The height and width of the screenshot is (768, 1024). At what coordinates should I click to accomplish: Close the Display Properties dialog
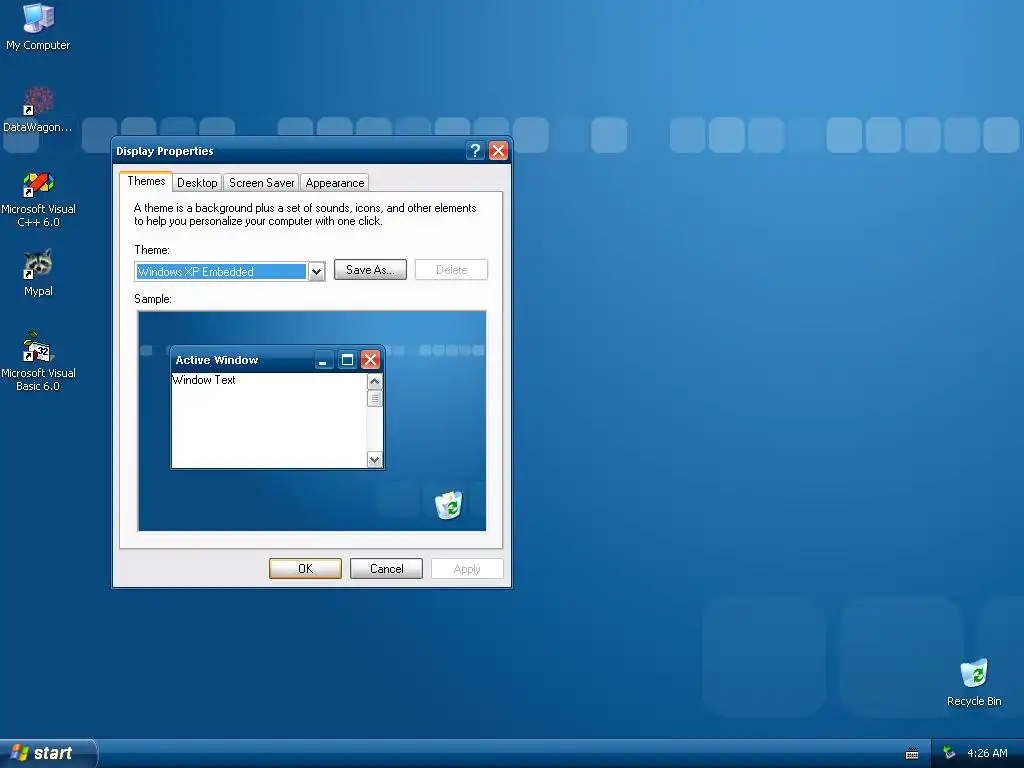tap(498, 151)
